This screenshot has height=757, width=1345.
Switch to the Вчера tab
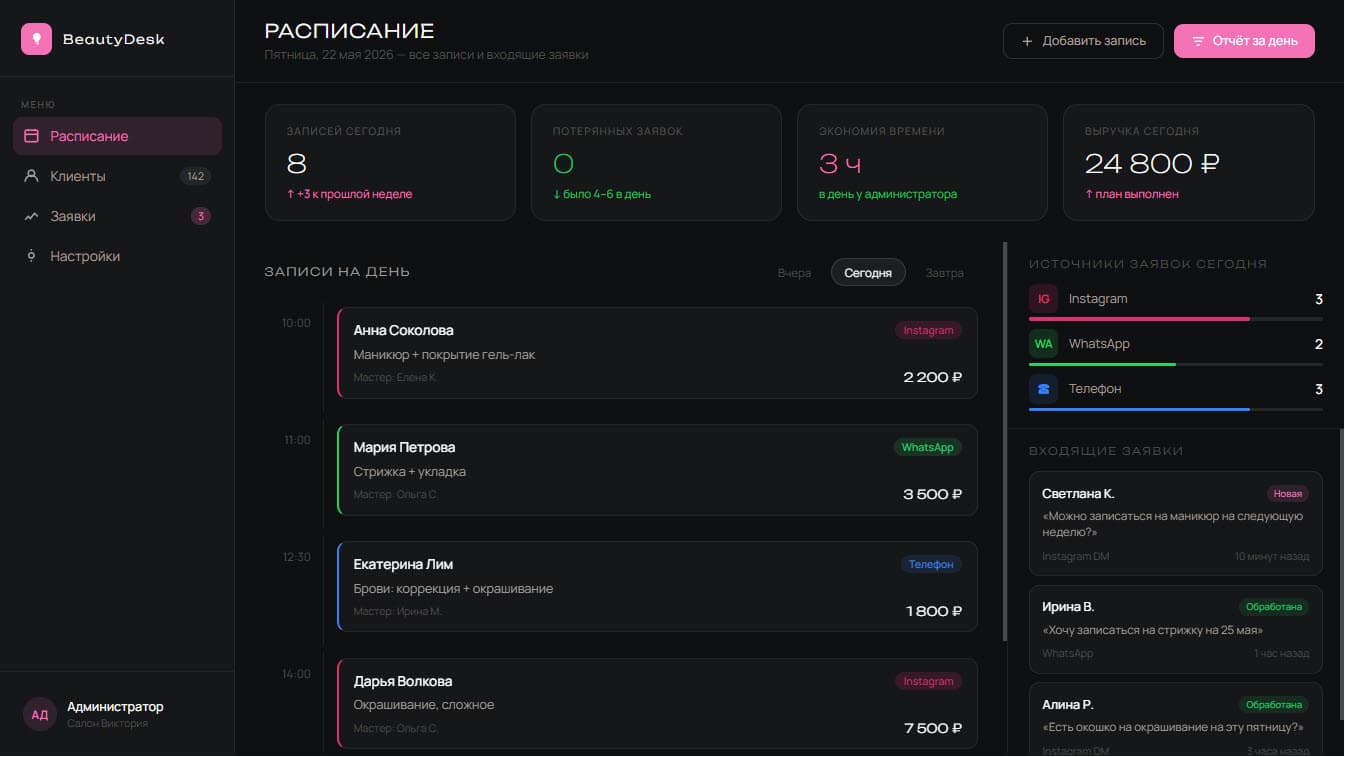point(794,273)
